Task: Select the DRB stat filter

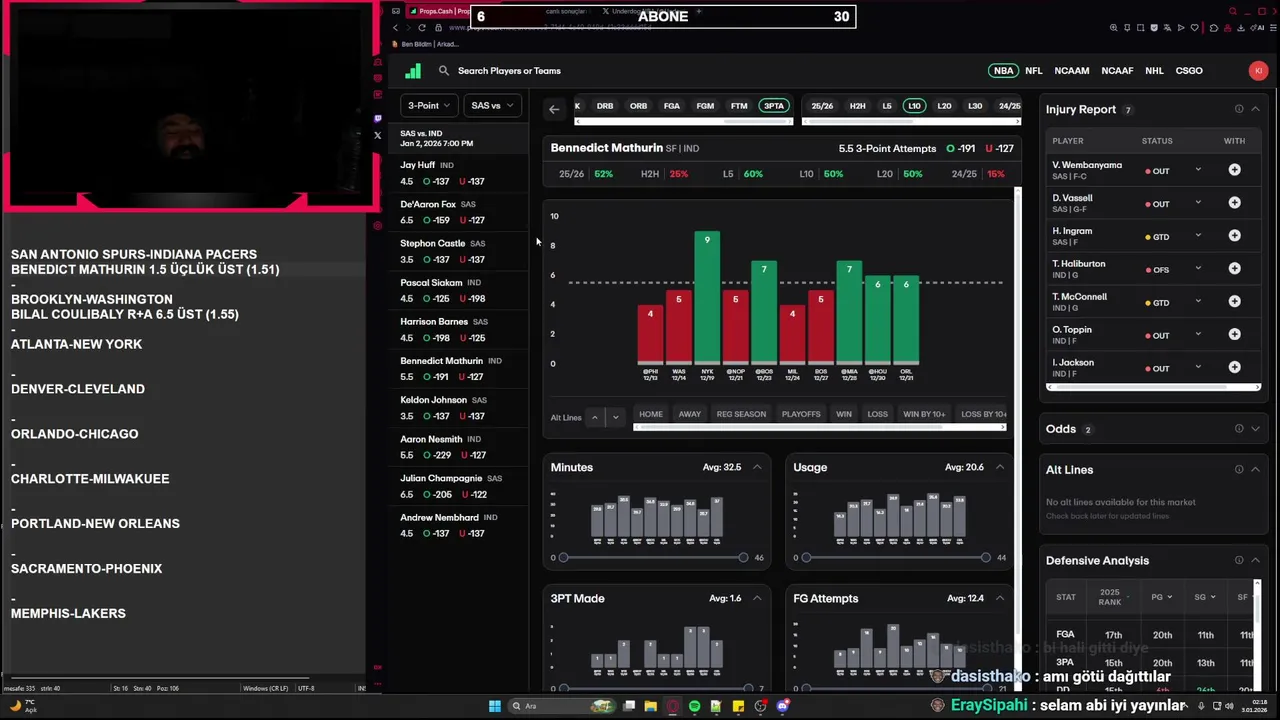Action: pos(605,106)
